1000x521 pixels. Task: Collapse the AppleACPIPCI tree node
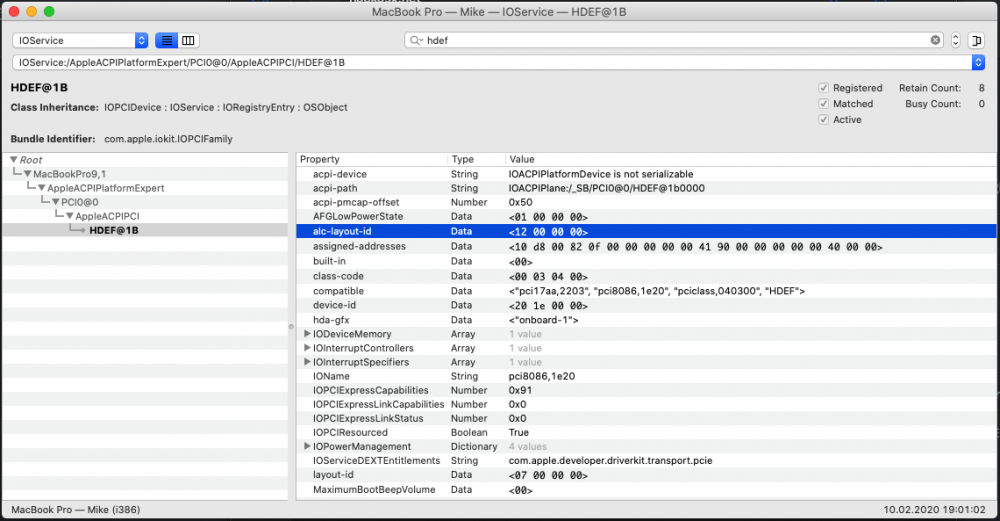coord(70,216)
